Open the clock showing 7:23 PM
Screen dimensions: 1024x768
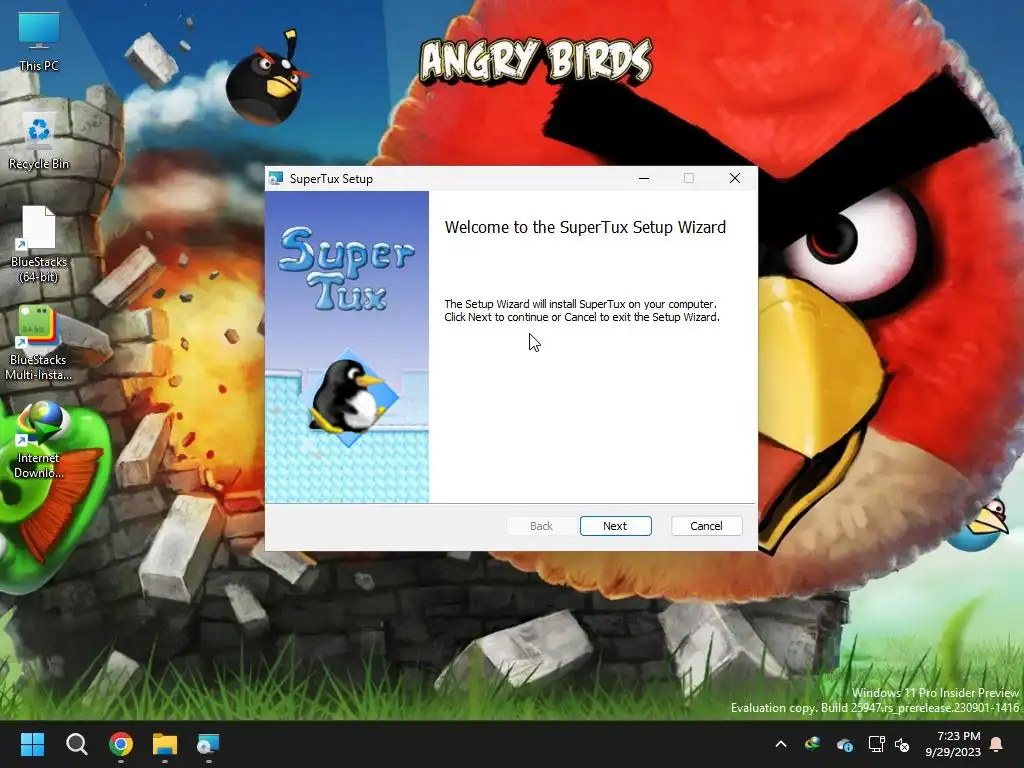click(953, 744)
